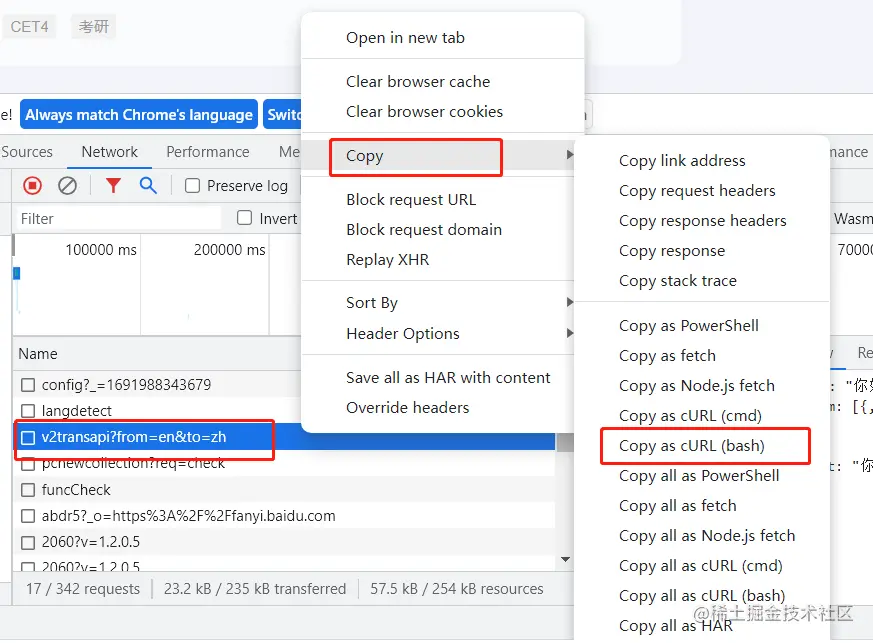Expand the Sort By submenu arrow
The image size is (873, 643).
[x=569, y=302]
